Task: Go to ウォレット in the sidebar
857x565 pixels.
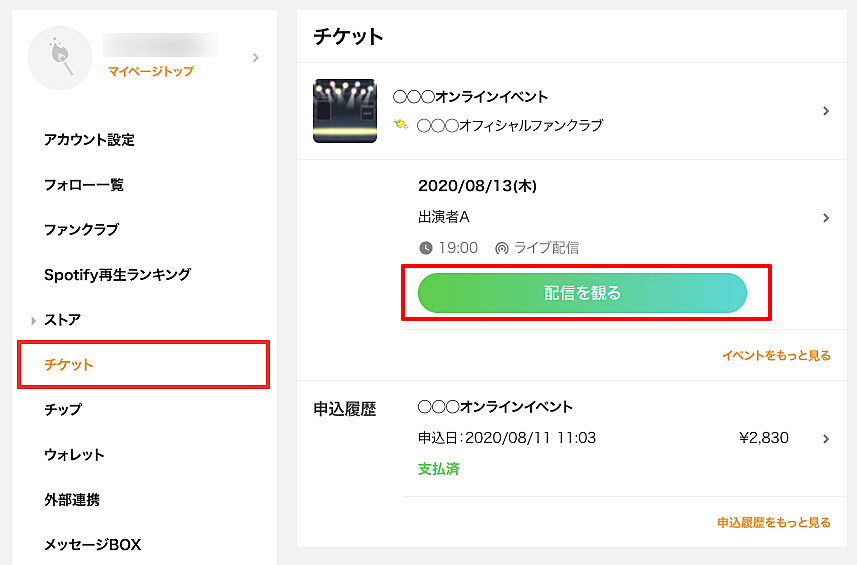Action: pyautogui.click(x=74, y=455)
